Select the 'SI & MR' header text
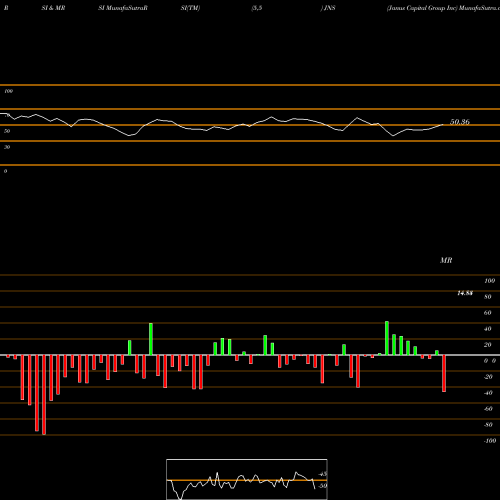 pos(53,8)
